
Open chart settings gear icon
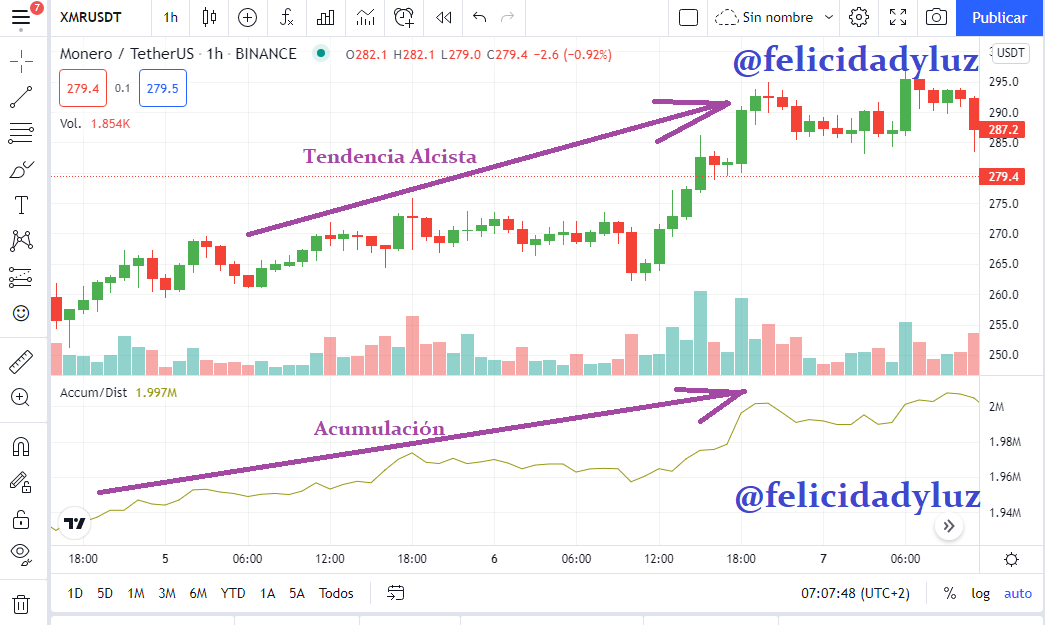pyautogui.click(x=859, y=17)
